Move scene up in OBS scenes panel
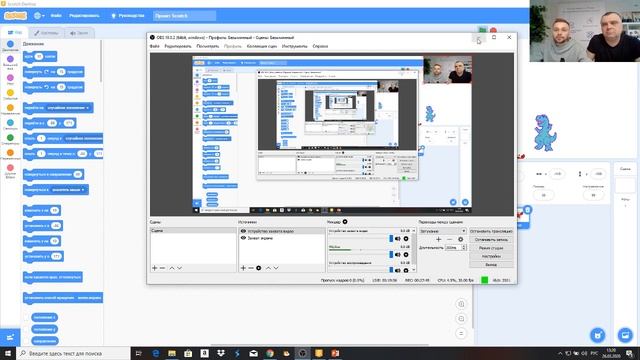640x360 pixels. (172, 268)
